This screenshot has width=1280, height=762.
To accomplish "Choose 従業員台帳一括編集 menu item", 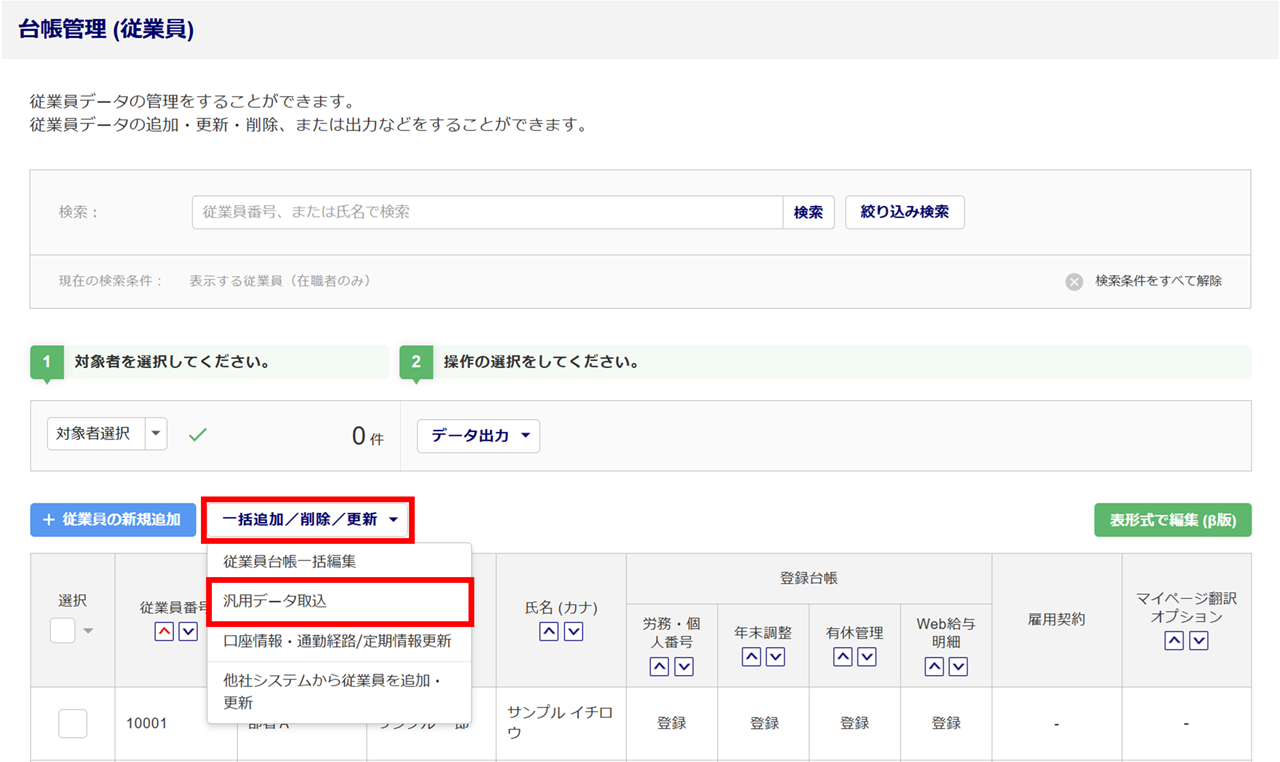I will pyautogui.click(x=290, y=562).
